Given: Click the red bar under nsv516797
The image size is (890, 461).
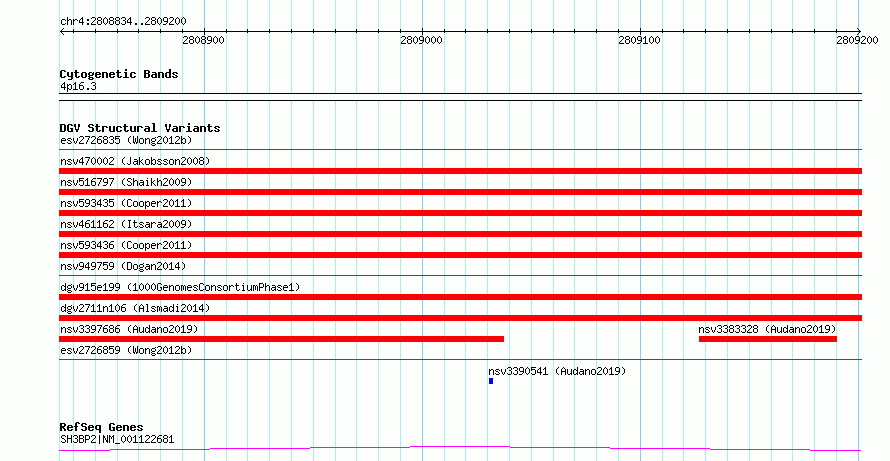Looking at the screenshot, I should coord(460,192).
